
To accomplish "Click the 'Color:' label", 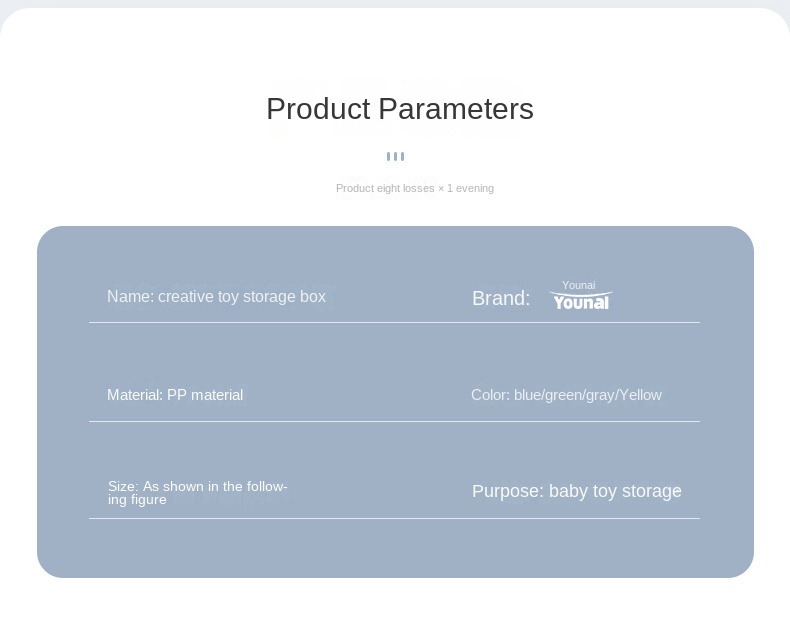I will (x=490, y=395).
